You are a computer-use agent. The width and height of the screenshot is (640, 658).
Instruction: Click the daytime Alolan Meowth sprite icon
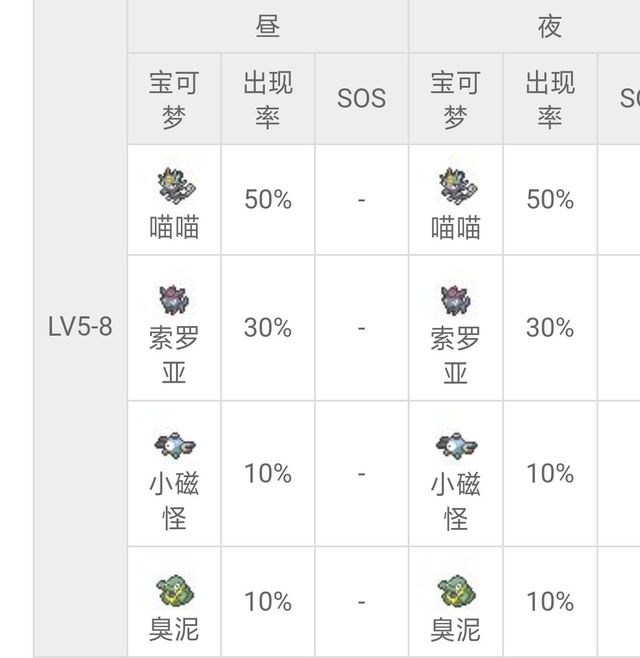(x=176, y=185)
